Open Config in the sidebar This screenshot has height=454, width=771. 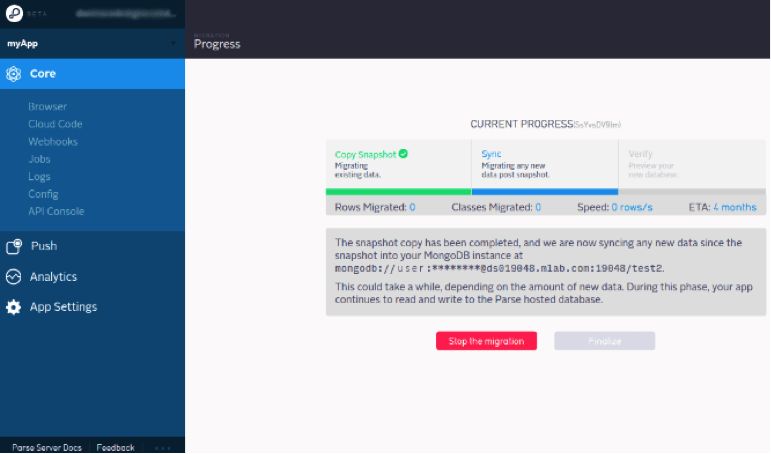[x=43, y=194]
